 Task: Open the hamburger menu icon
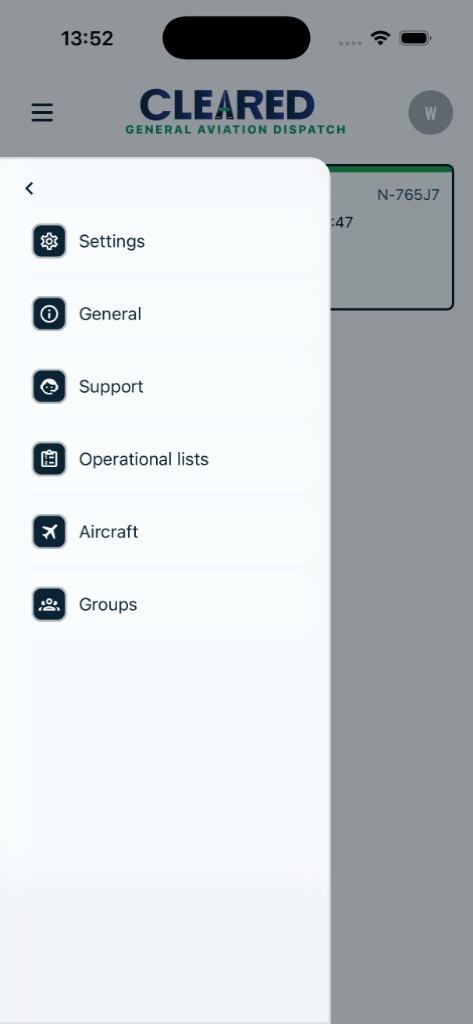coord(42,113)
